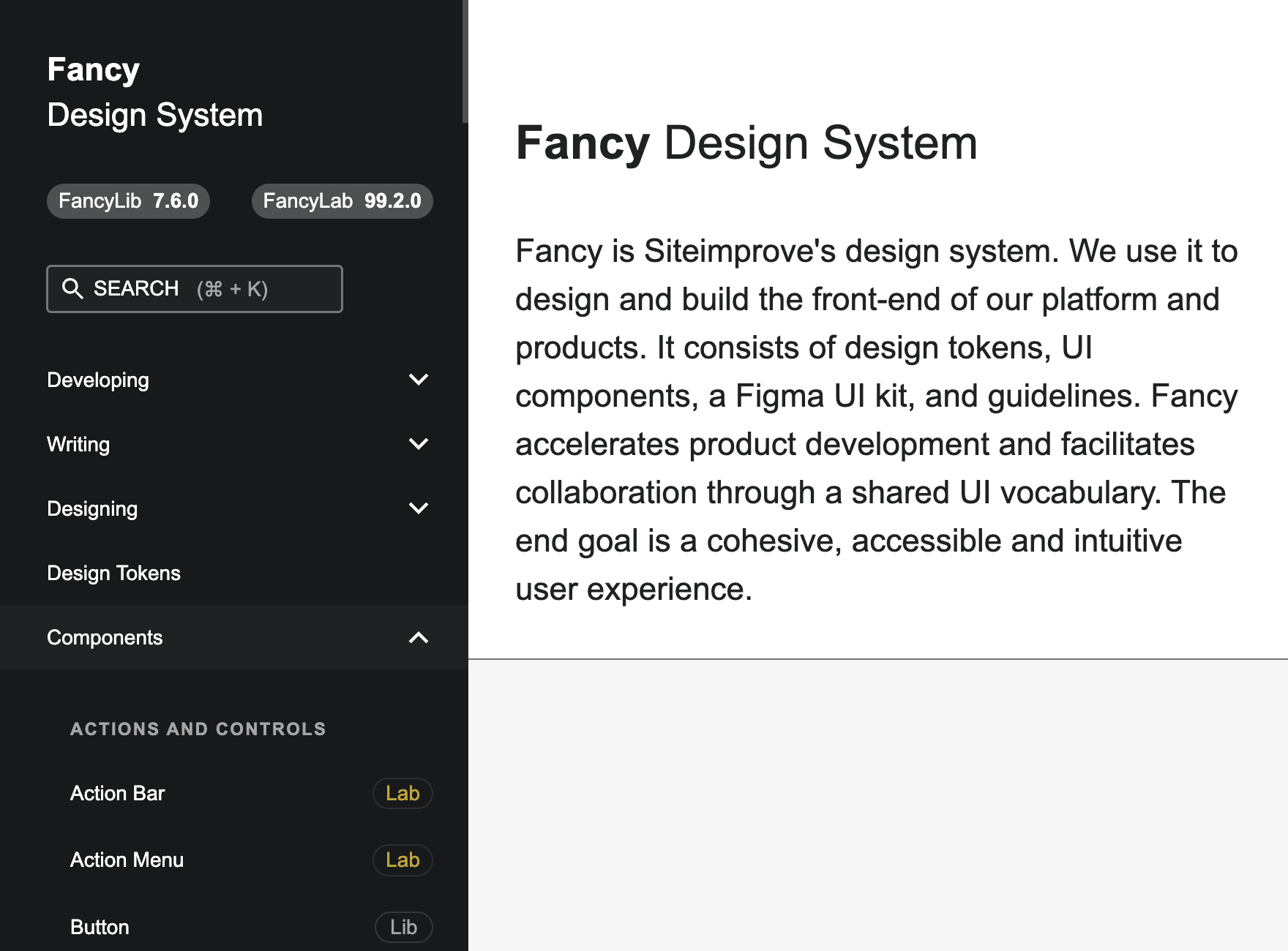
Task: Click the Lab badge beside Action Bar
Action: click(x=402, y=794)
